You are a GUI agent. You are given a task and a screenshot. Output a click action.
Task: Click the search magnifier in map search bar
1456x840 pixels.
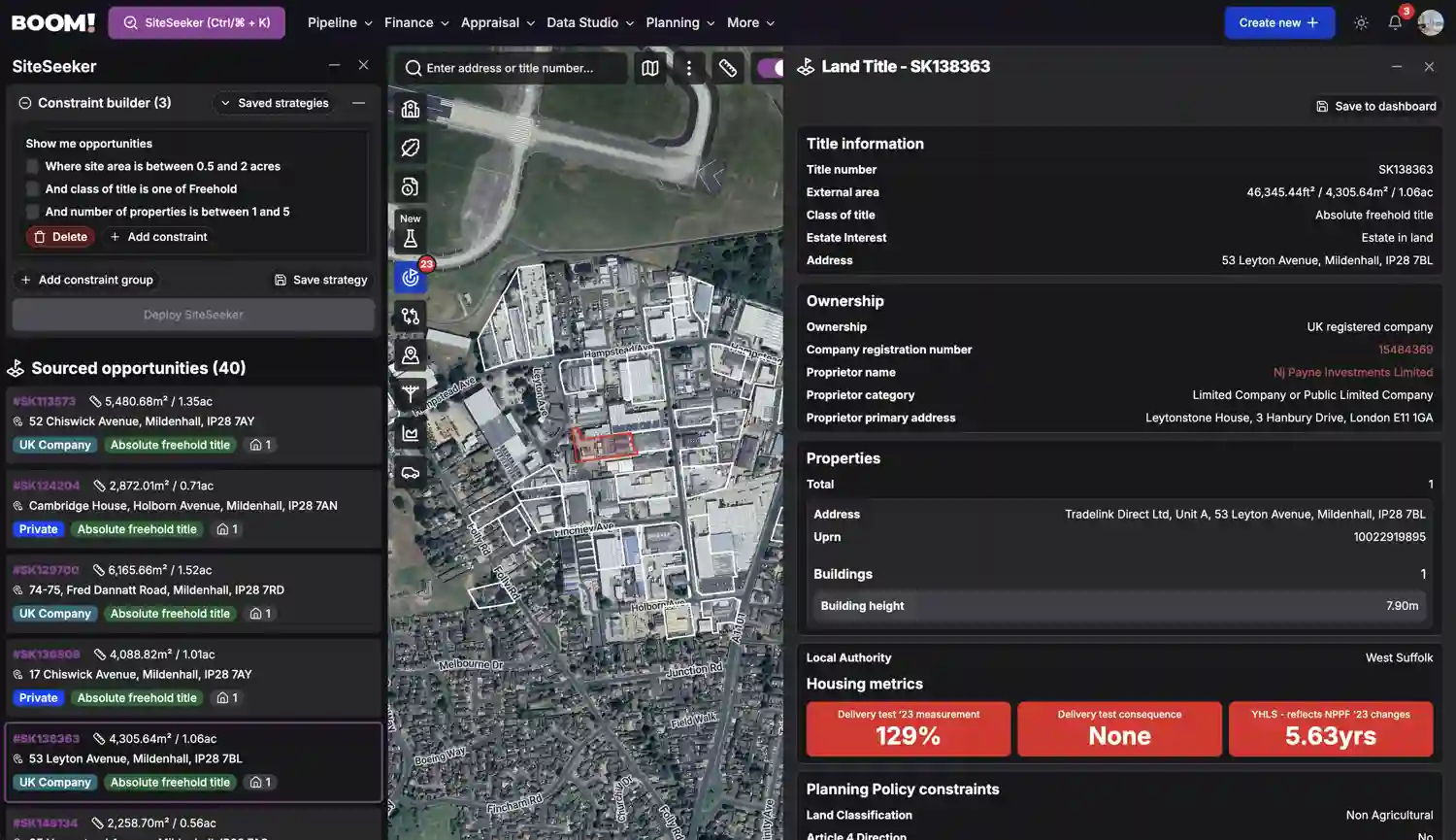414,68
